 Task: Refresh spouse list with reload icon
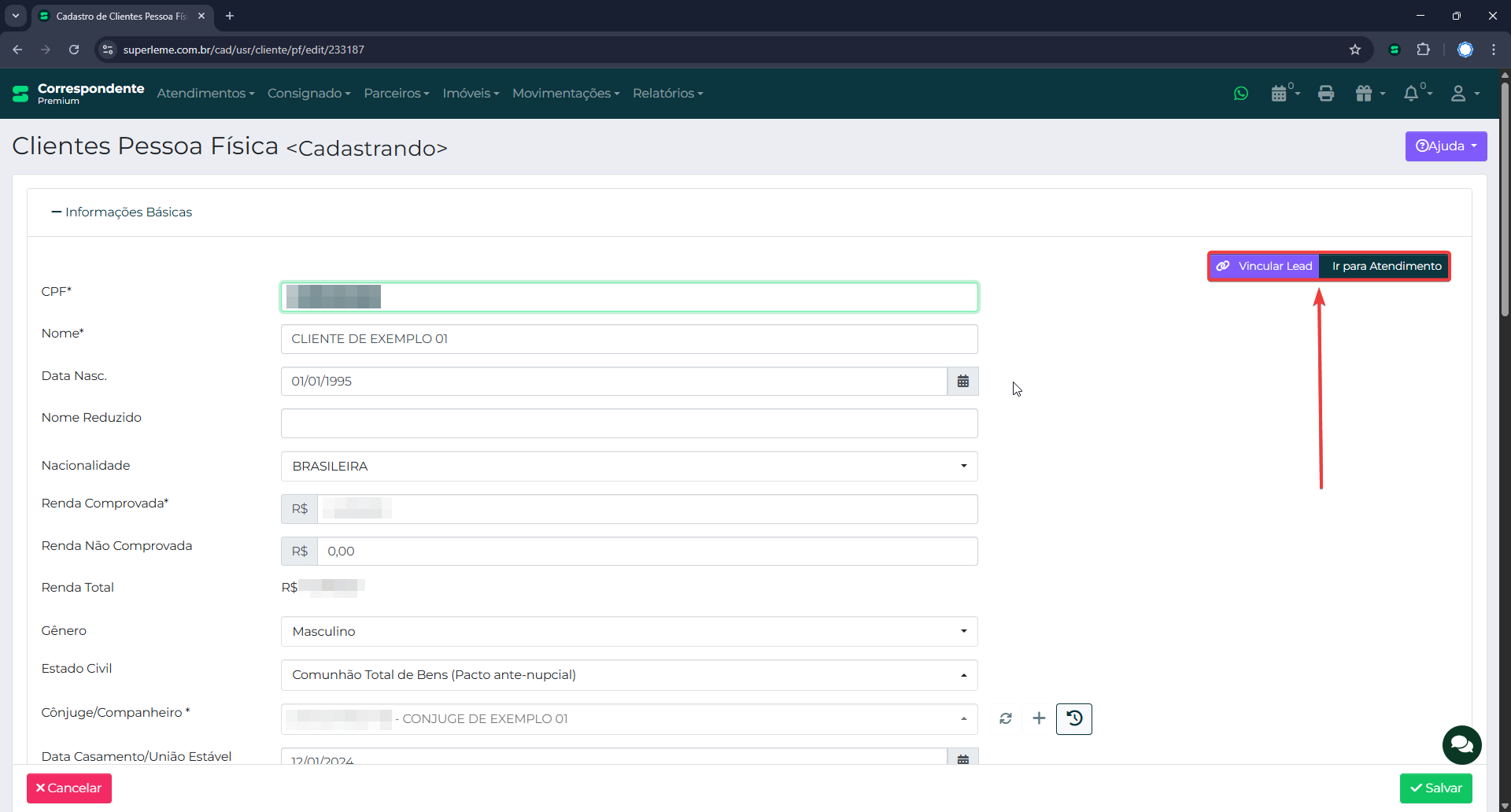(1006, 718)
